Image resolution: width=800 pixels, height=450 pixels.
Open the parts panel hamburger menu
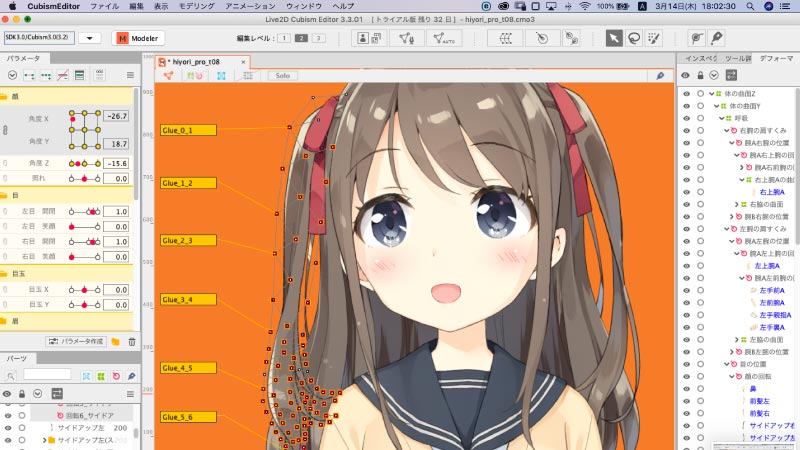click(130, 394)
